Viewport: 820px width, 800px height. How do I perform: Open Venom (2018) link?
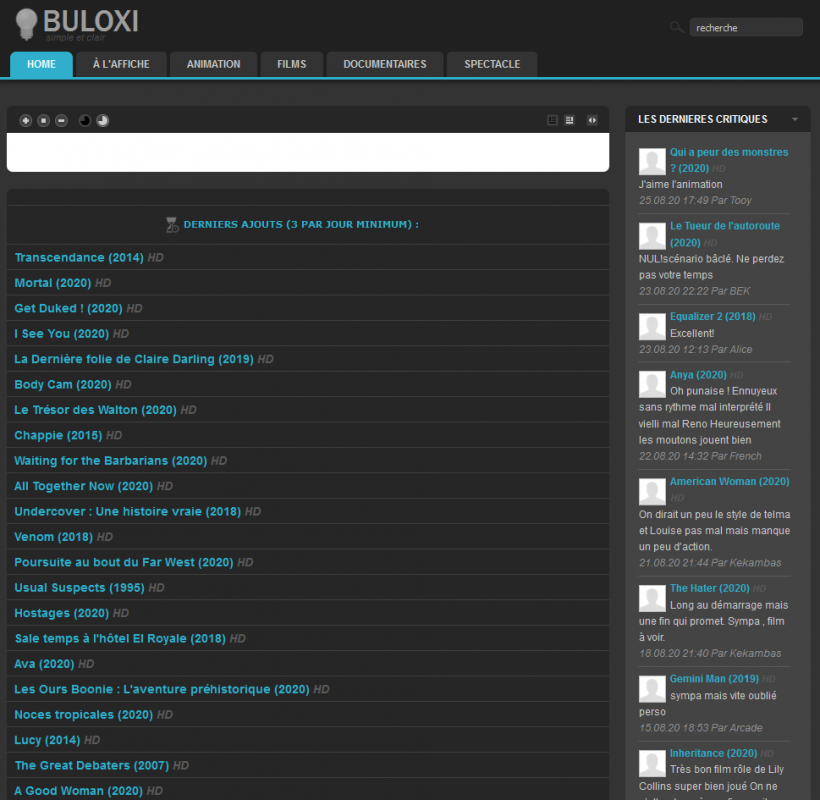53,537
